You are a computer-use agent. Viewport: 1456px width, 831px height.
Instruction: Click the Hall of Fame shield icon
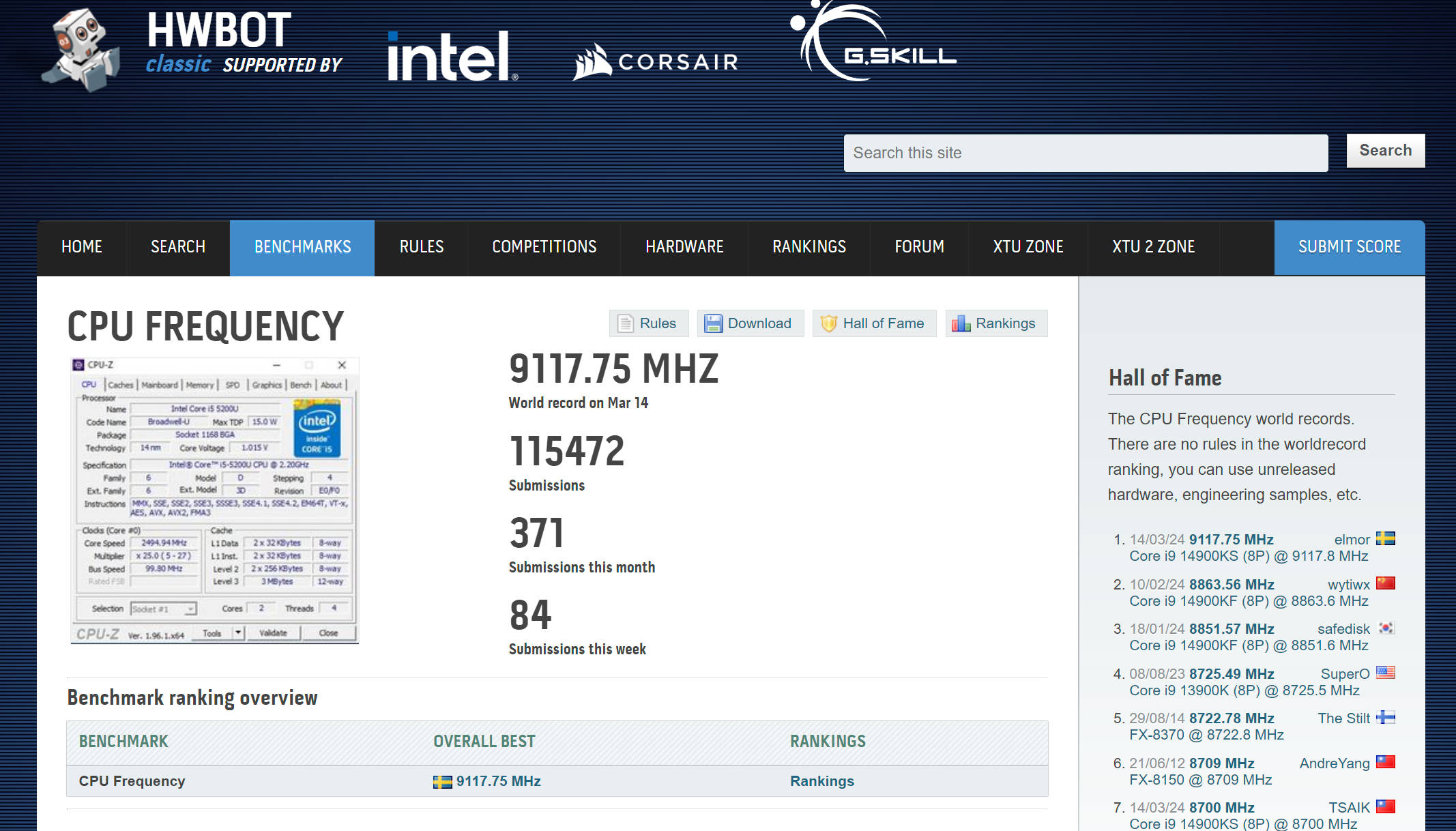click(x=828, y=323)
